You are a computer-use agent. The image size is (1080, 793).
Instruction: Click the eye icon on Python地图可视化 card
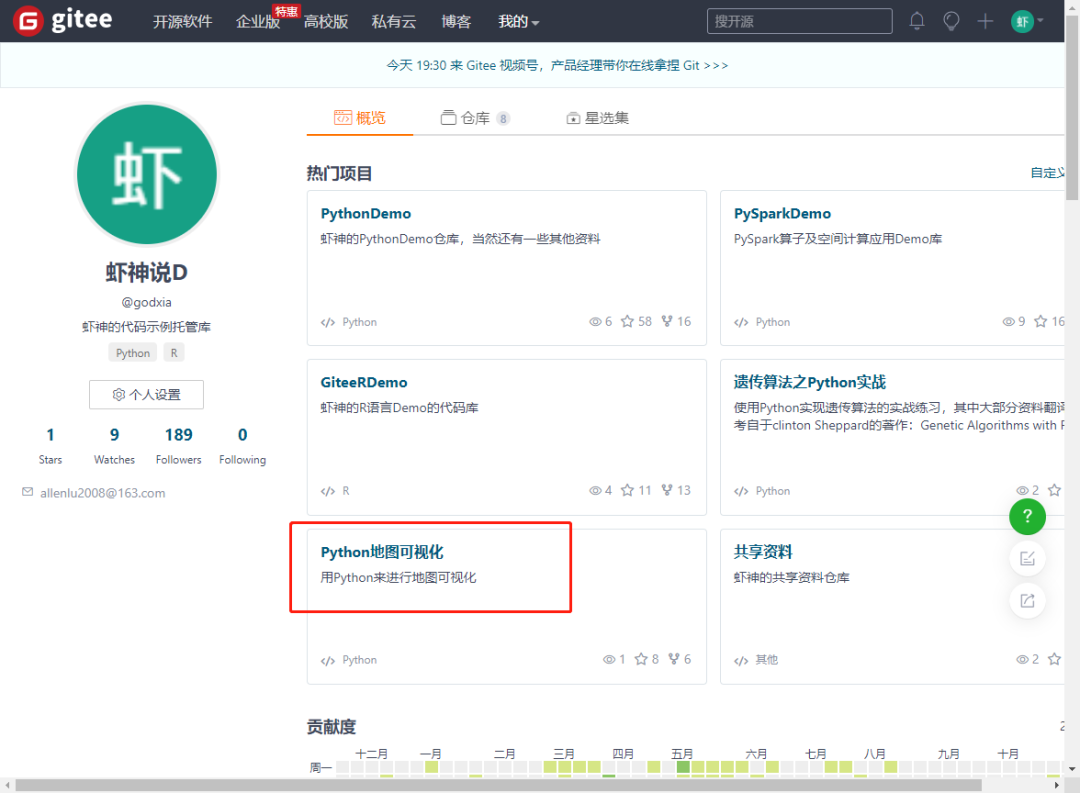coord(609,659)
